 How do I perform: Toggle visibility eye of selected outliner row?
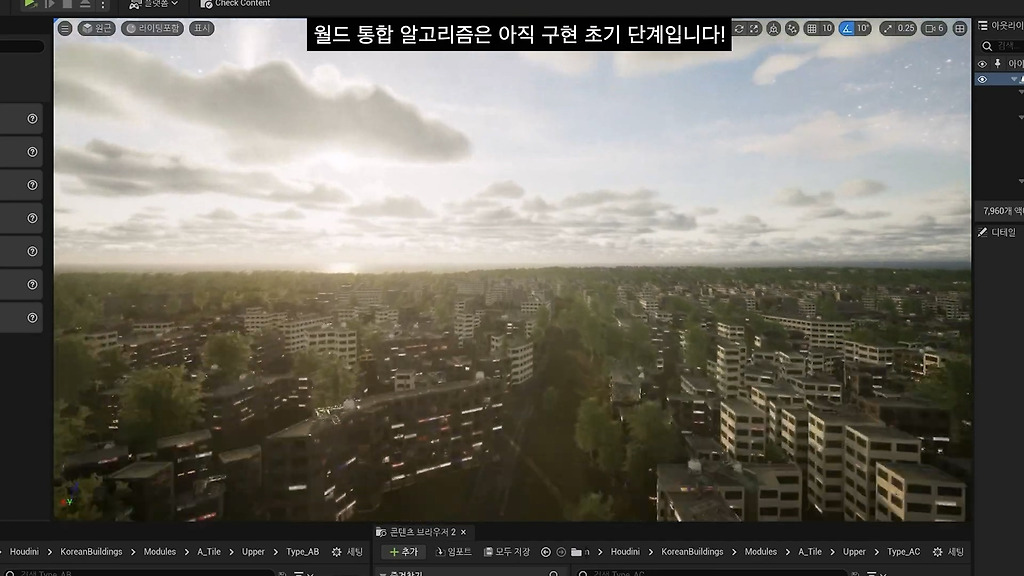pyautogui.click(x=982, y=79)
